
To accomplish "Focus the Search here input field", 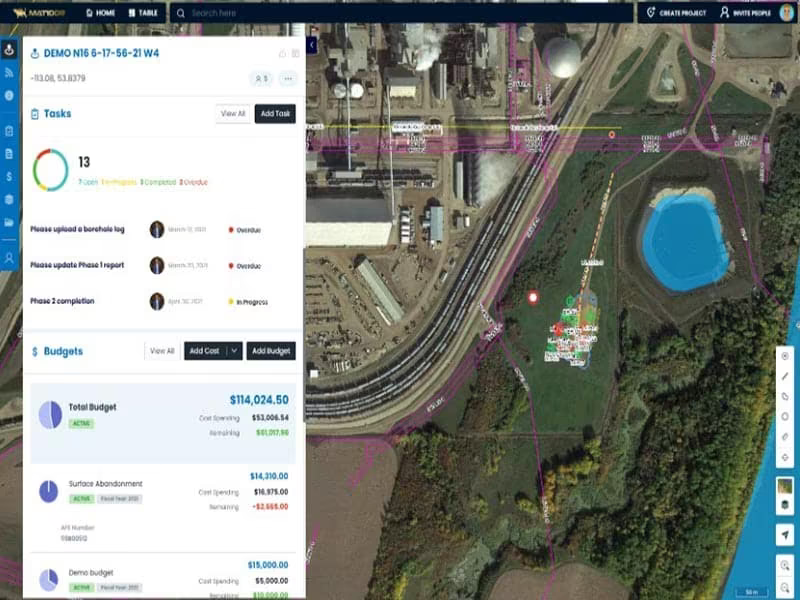I will [402, 13].
